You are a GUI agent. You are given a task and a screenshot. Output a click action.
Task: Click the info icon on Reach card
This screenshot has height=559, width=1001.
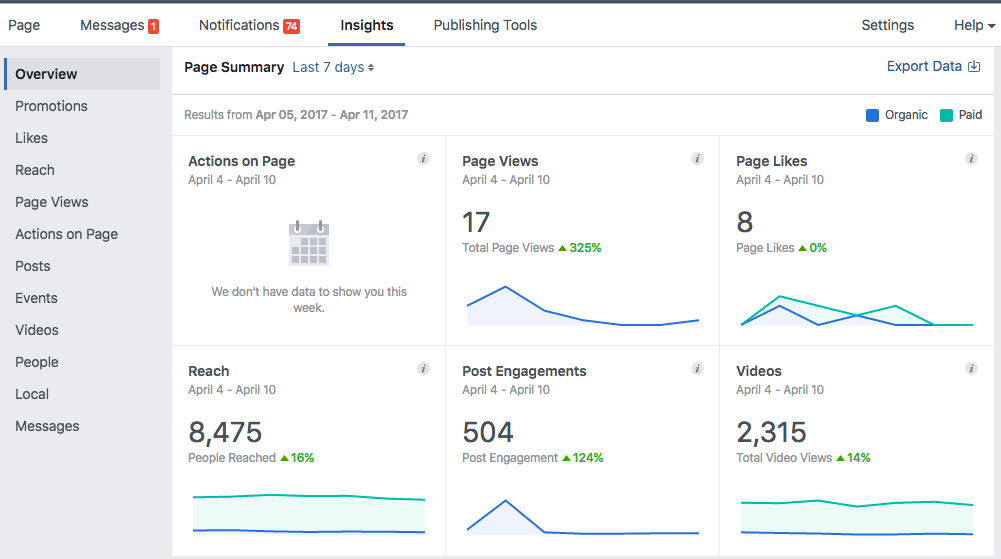click(x=423, y=368)
